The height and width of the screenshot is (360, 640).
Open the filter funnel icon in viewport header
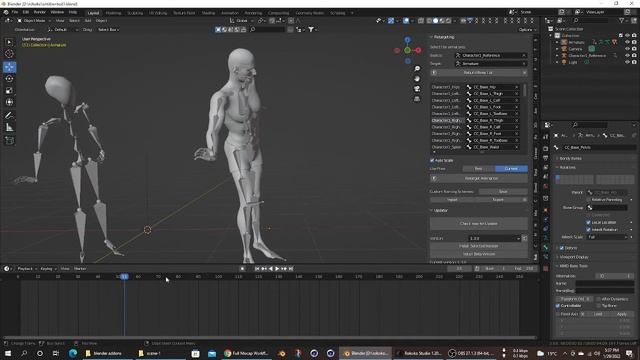(x=311, y=29)
